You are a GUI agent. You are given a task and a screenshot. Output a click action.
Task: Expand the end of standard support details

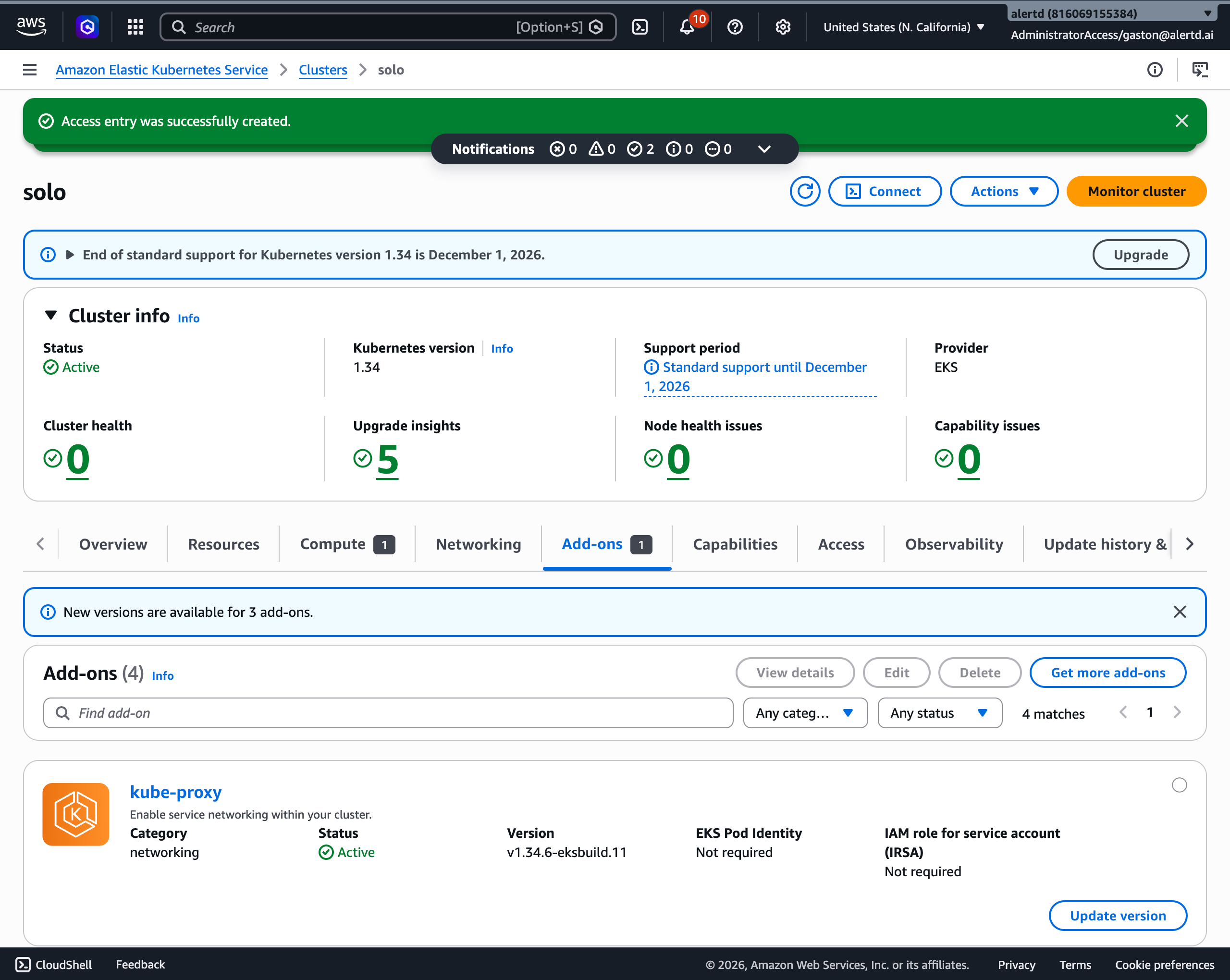[x=70, y=255]
